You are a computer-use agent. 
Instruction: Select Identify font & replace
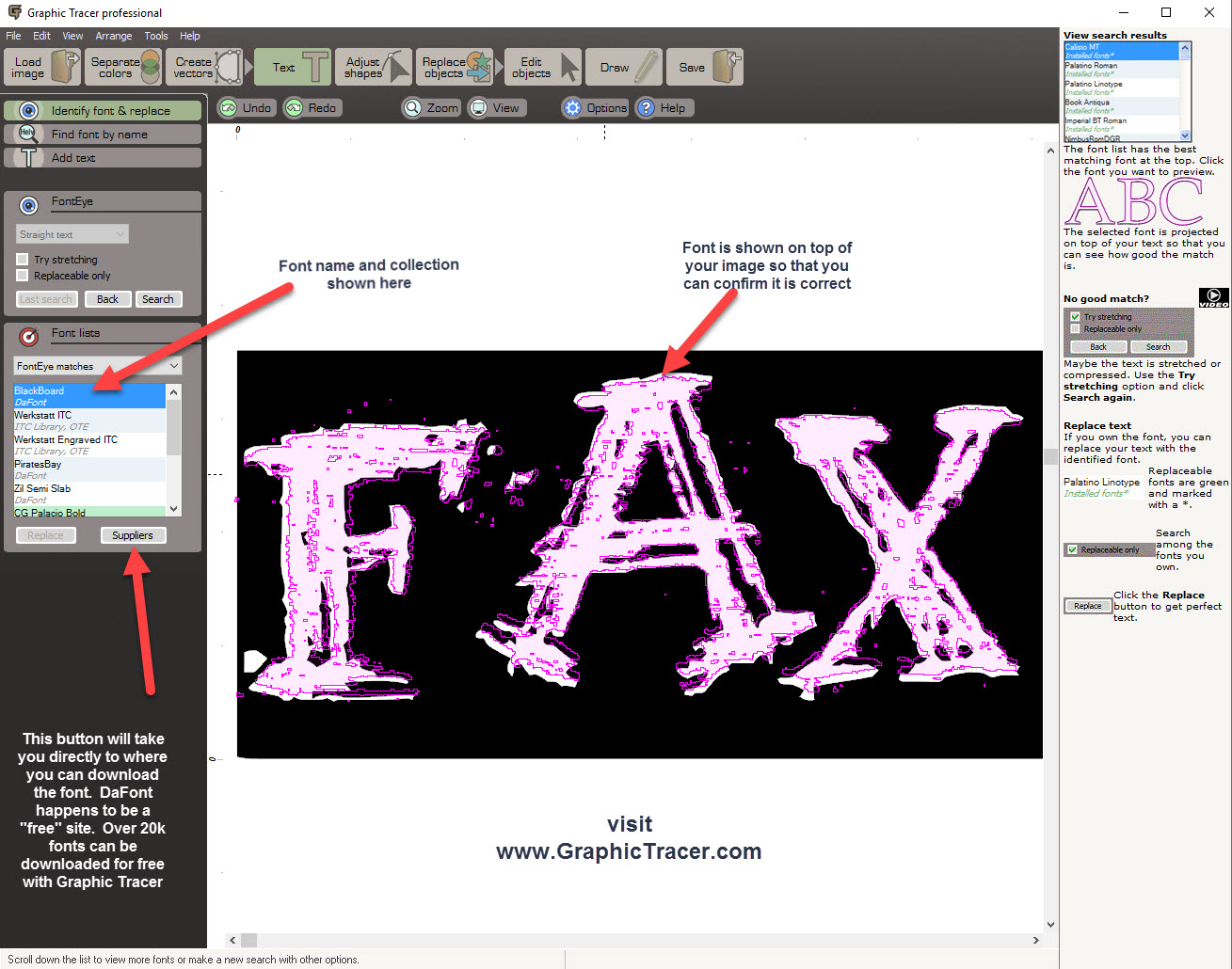103,111
